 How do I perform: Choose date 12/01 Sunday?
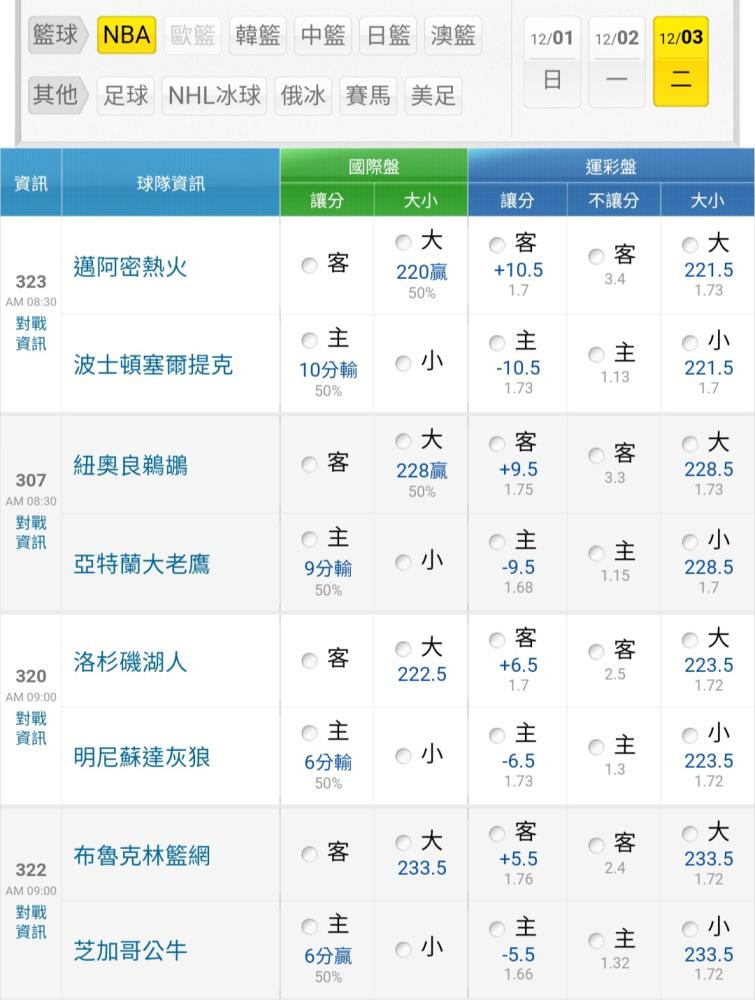[552, 62]
